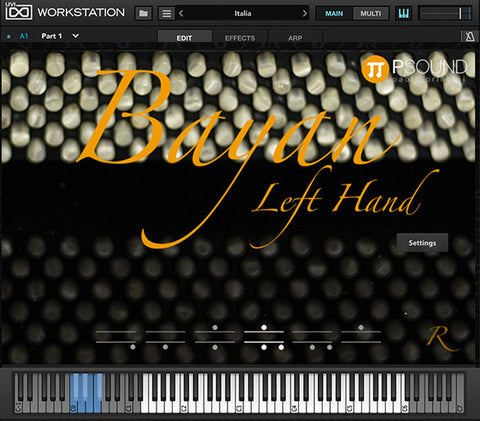Viewport: 480px width, 421px height.
Task: Switch to the ARP tab
Action: click(295, 38)
